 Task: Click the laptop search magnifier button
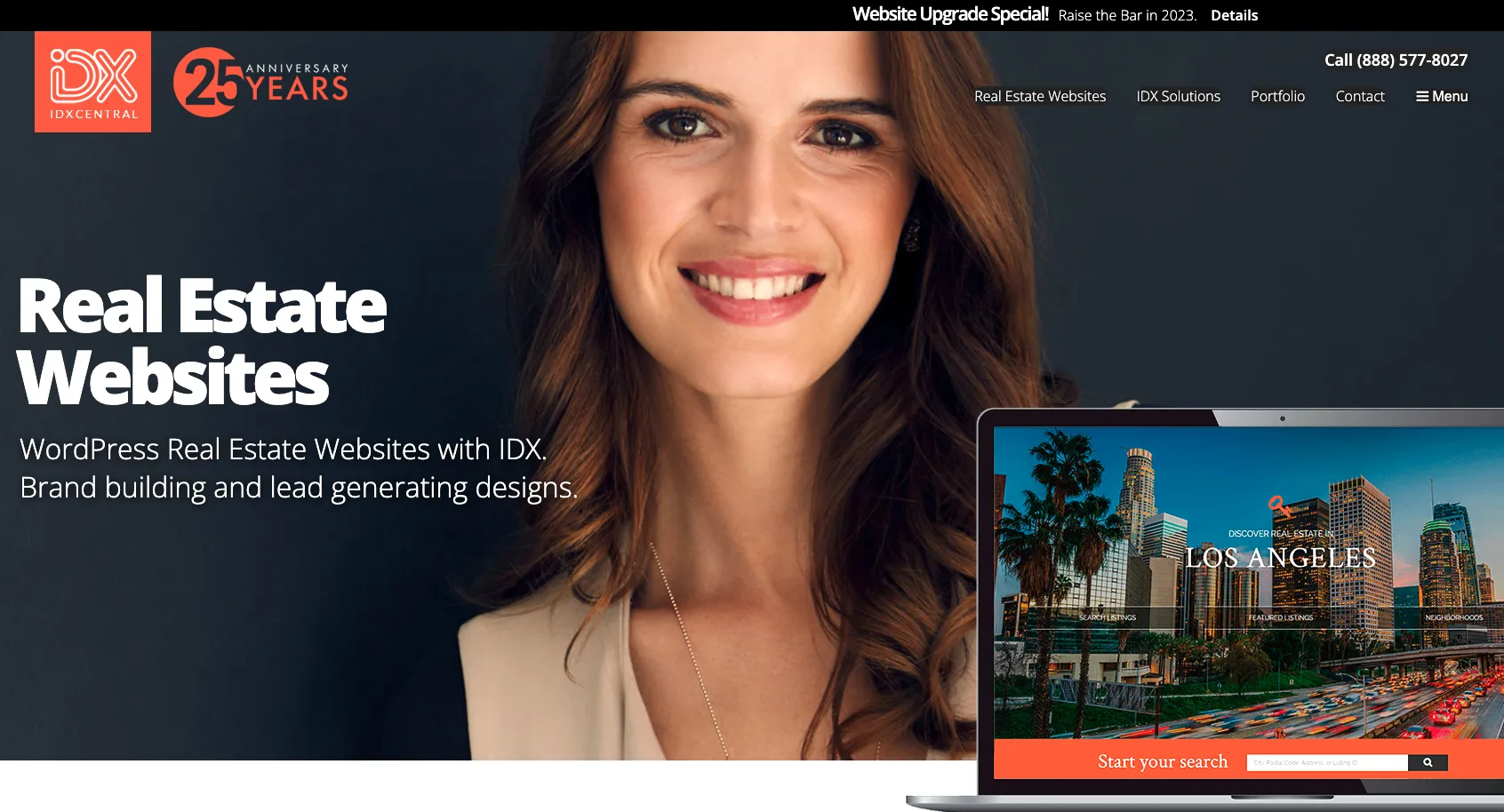(x=1428, y=762)
